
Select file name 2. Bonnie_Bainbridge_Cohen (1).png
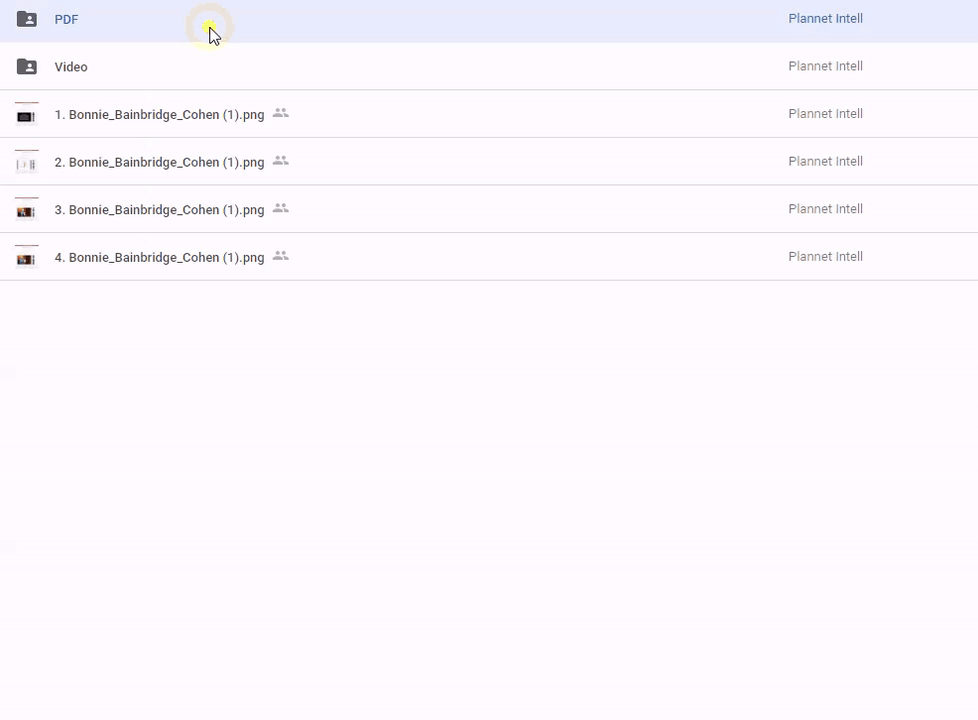(159, 162)
